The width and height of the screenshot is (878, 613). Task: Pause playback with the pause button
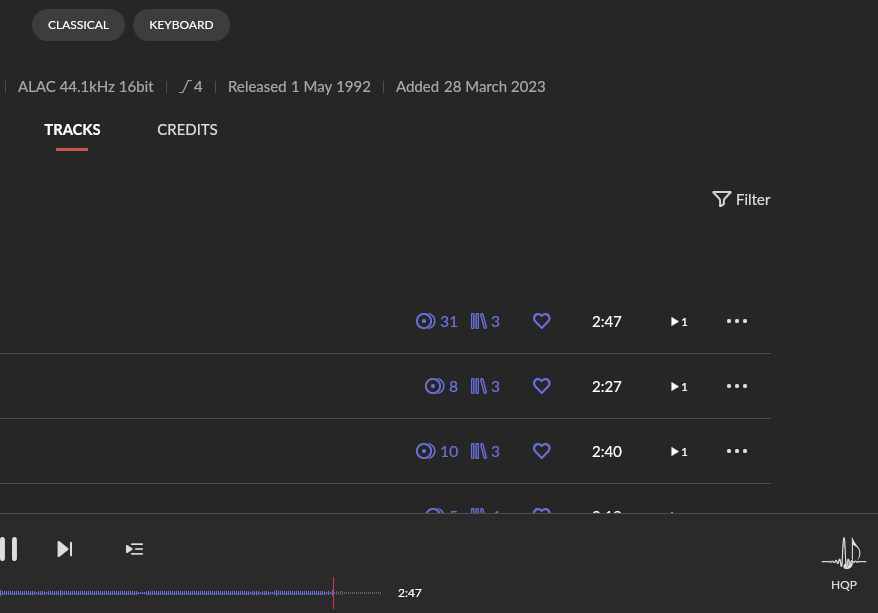point(9,549)
